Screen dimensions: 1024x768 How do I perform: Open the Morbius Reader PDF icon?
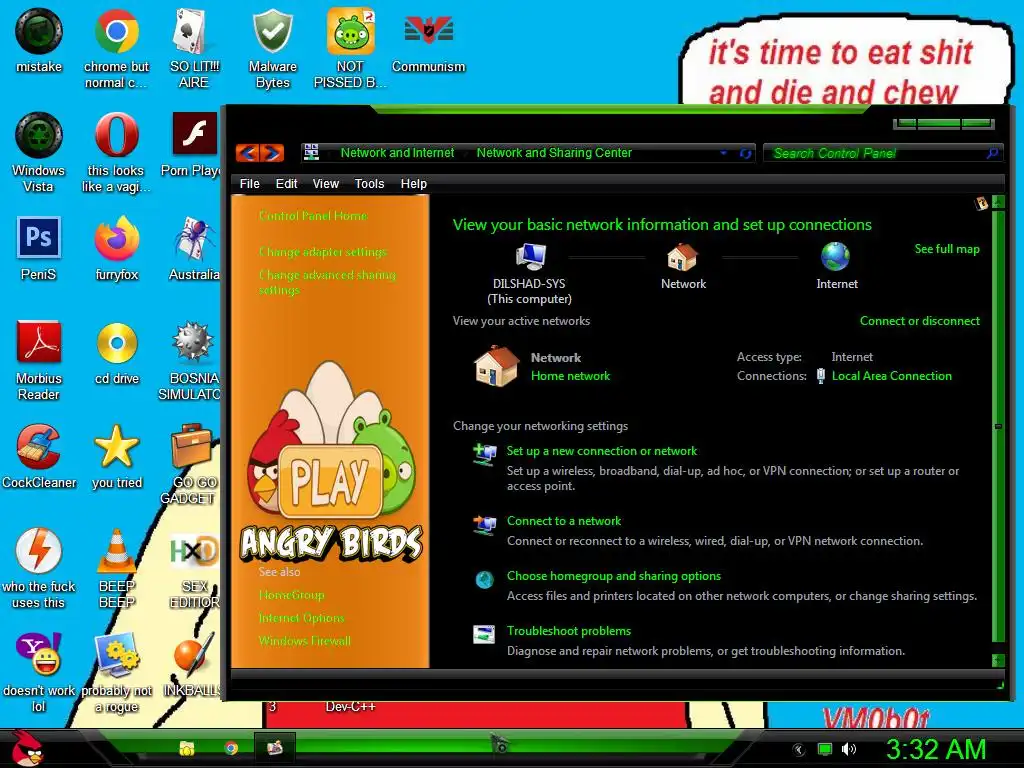tap(39, 360)
